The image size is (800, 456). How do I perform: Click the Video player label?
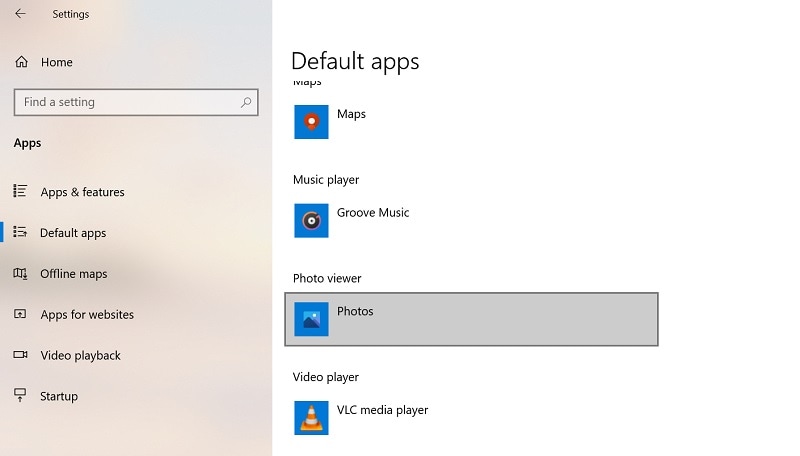coord(326,377)
